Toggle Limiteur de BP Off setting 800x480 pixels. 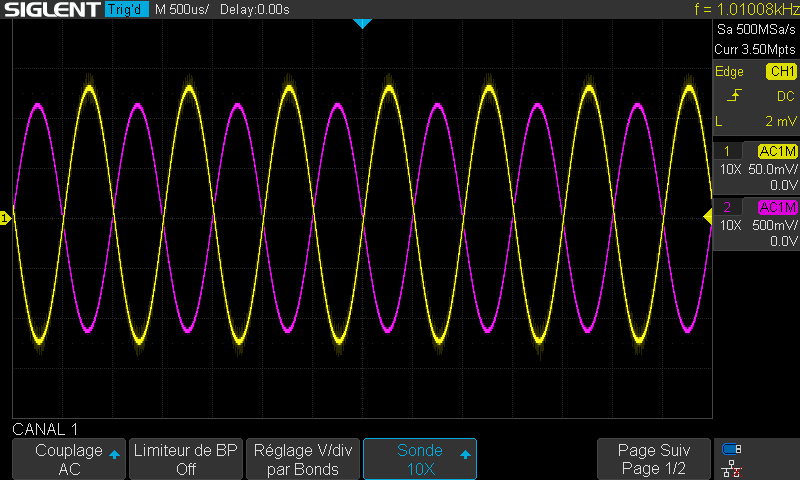185,459
